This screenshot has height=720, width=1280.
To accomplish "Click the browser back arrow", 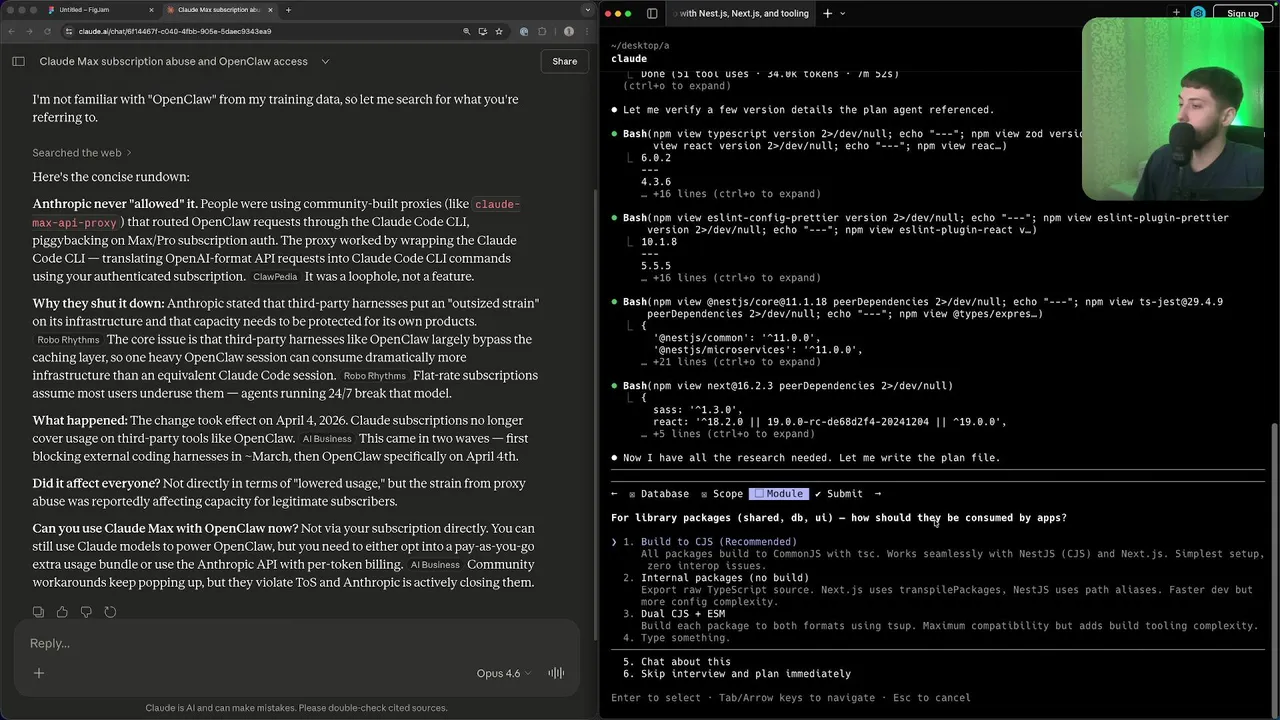I will (13, 31).
